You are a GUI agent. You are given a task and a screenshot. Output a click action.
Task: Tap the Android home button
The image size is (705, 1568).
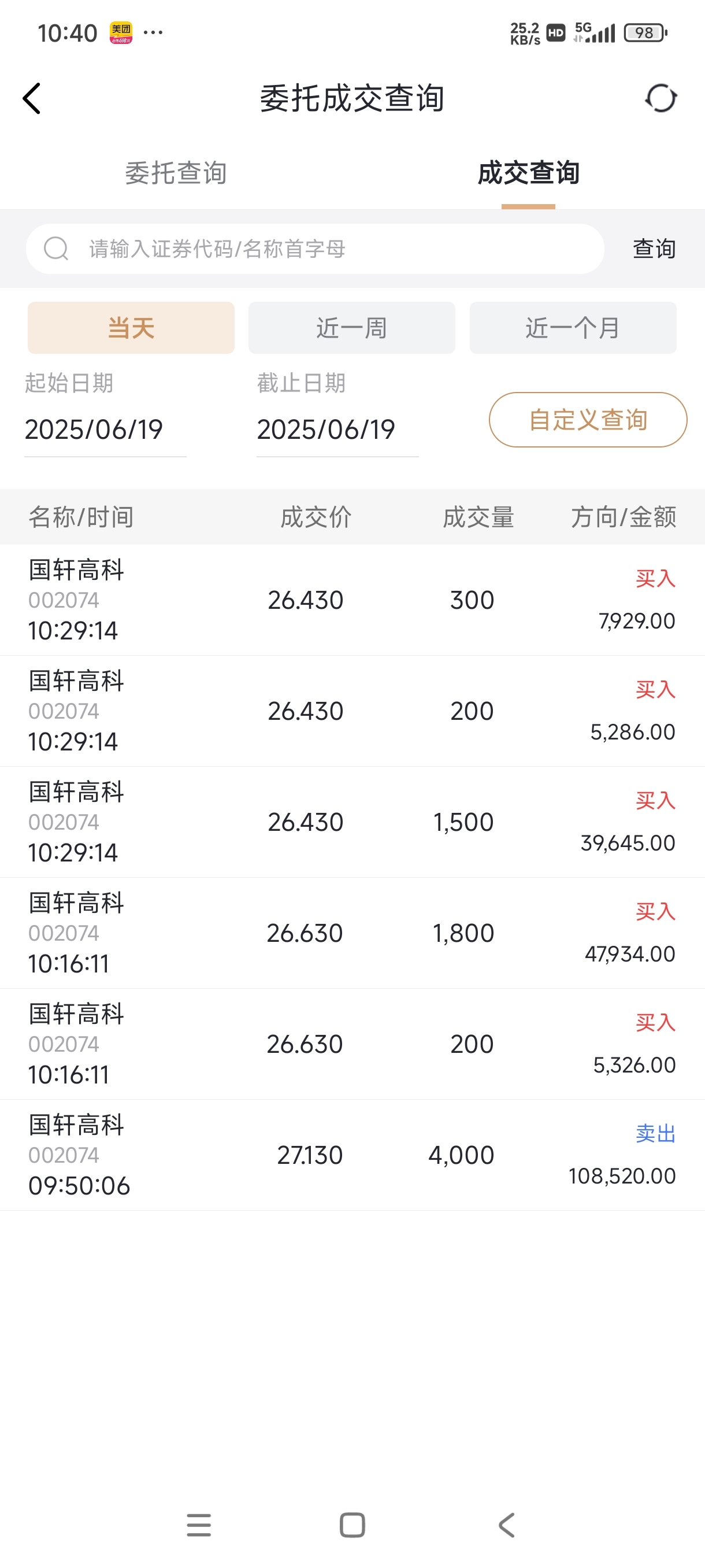tap(352, 1525)
